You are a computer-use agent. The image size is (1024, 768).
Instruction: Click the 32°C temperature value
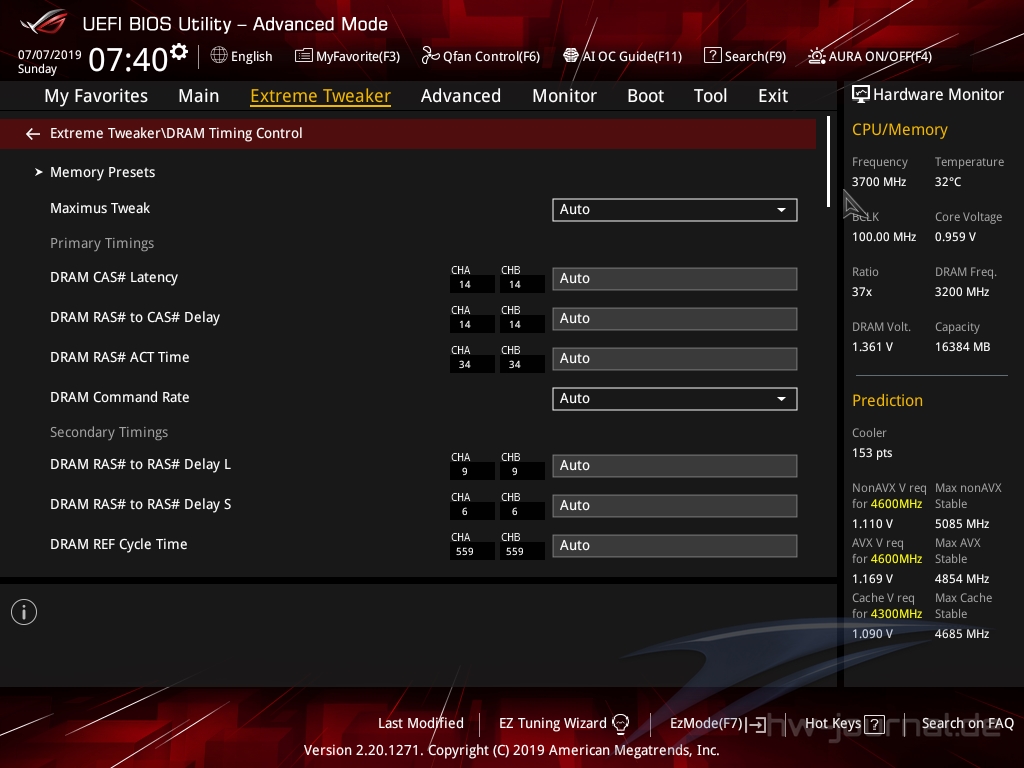[948, 182]
